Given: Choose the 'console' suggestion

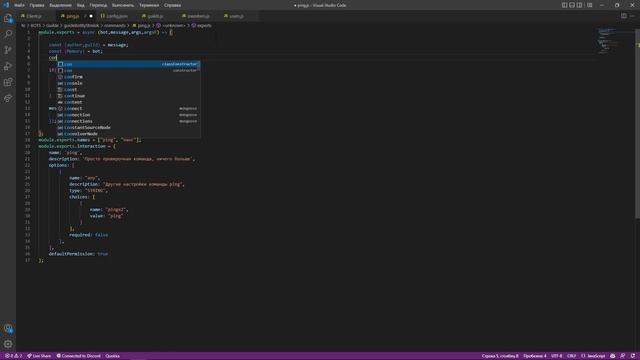Looking at the screenshot, I should pos(129,83).
